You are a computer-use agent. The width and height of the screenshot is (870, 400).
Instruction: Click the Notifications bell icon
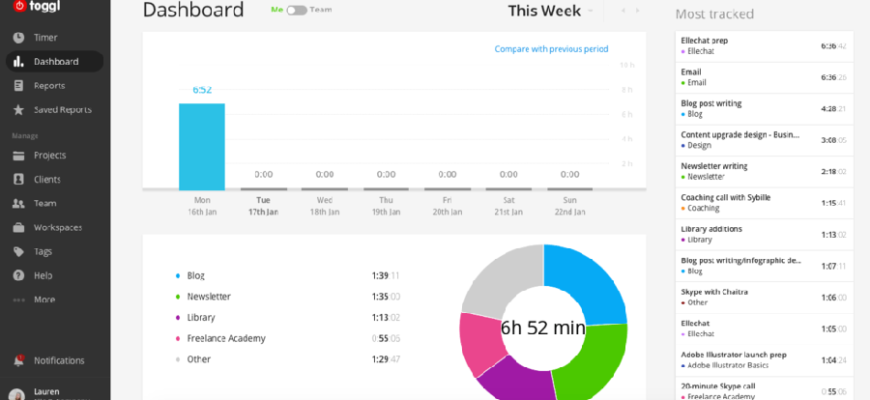19,361
